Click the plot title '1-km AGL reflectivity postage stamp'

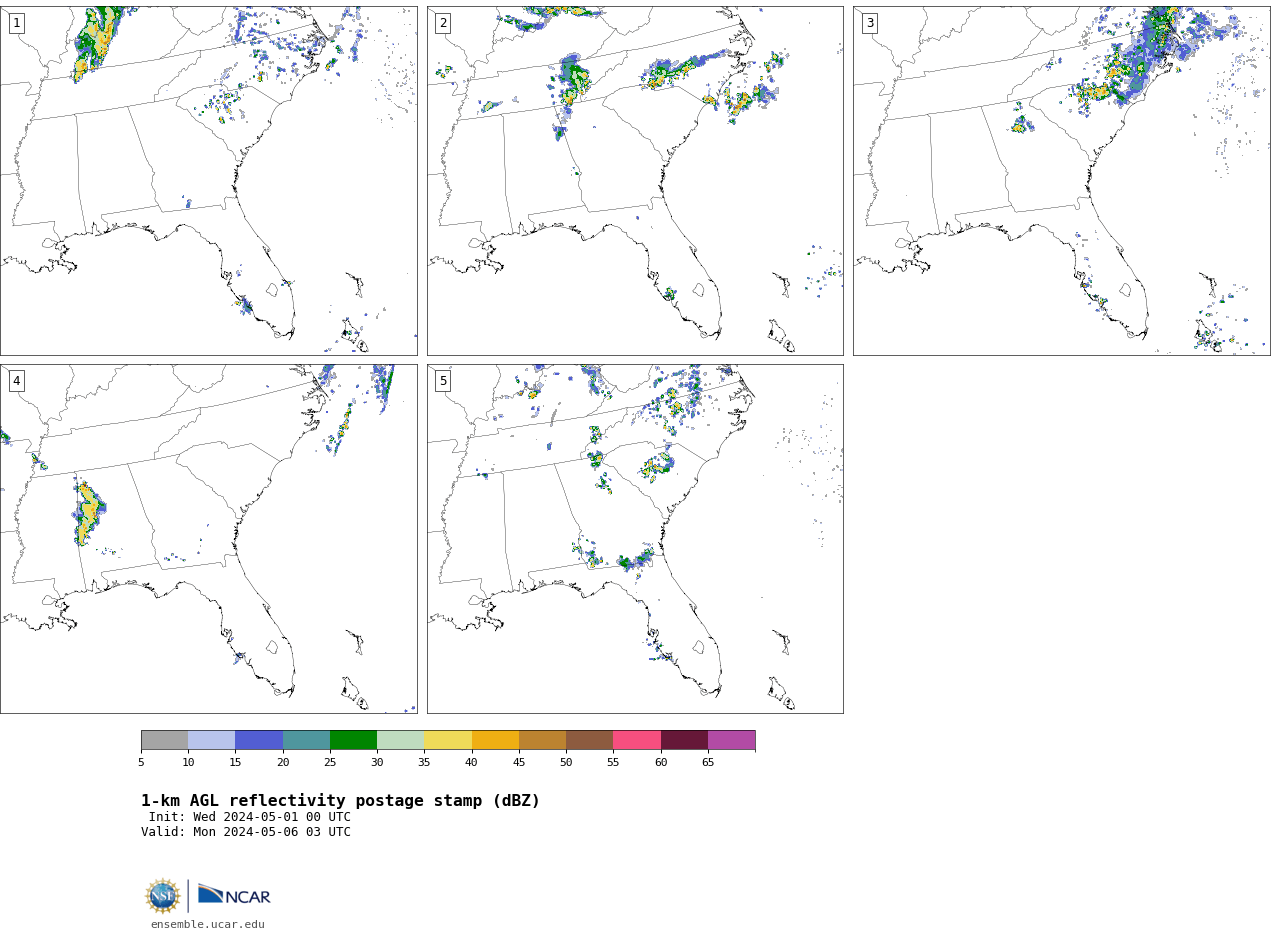[340, 801]
